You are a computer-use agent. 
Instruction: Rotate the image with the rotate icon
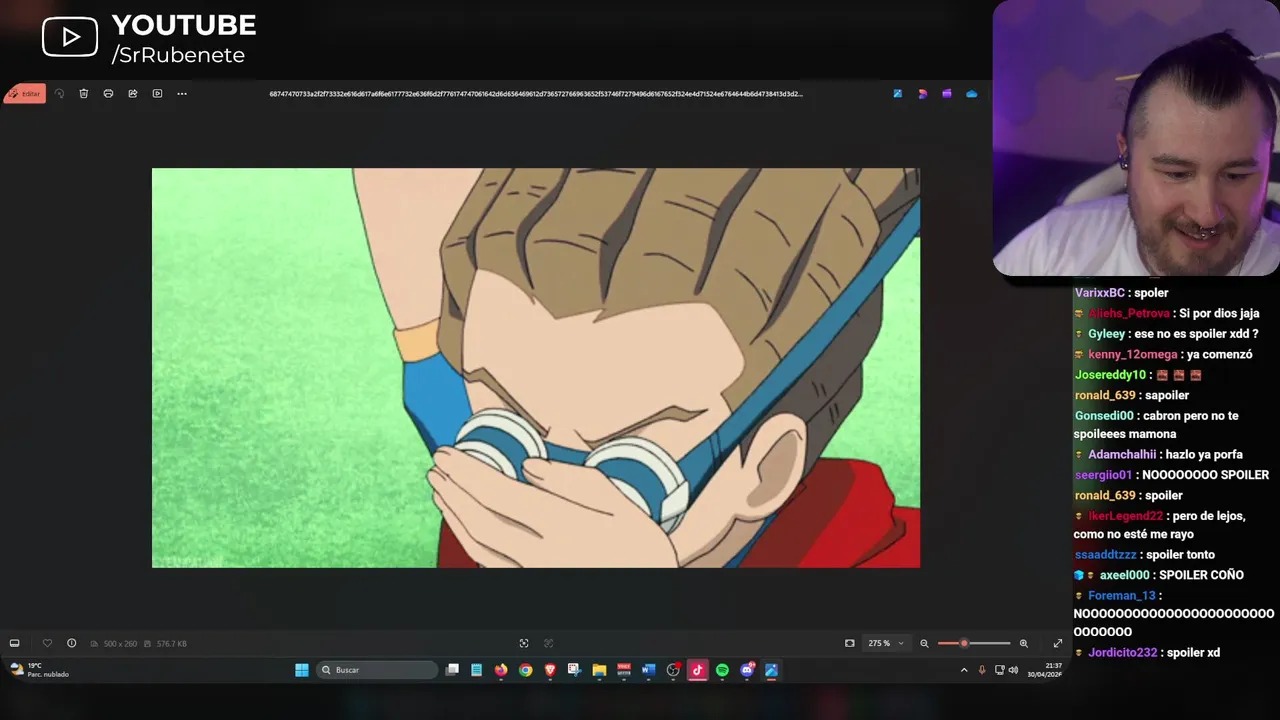(59, 94)
